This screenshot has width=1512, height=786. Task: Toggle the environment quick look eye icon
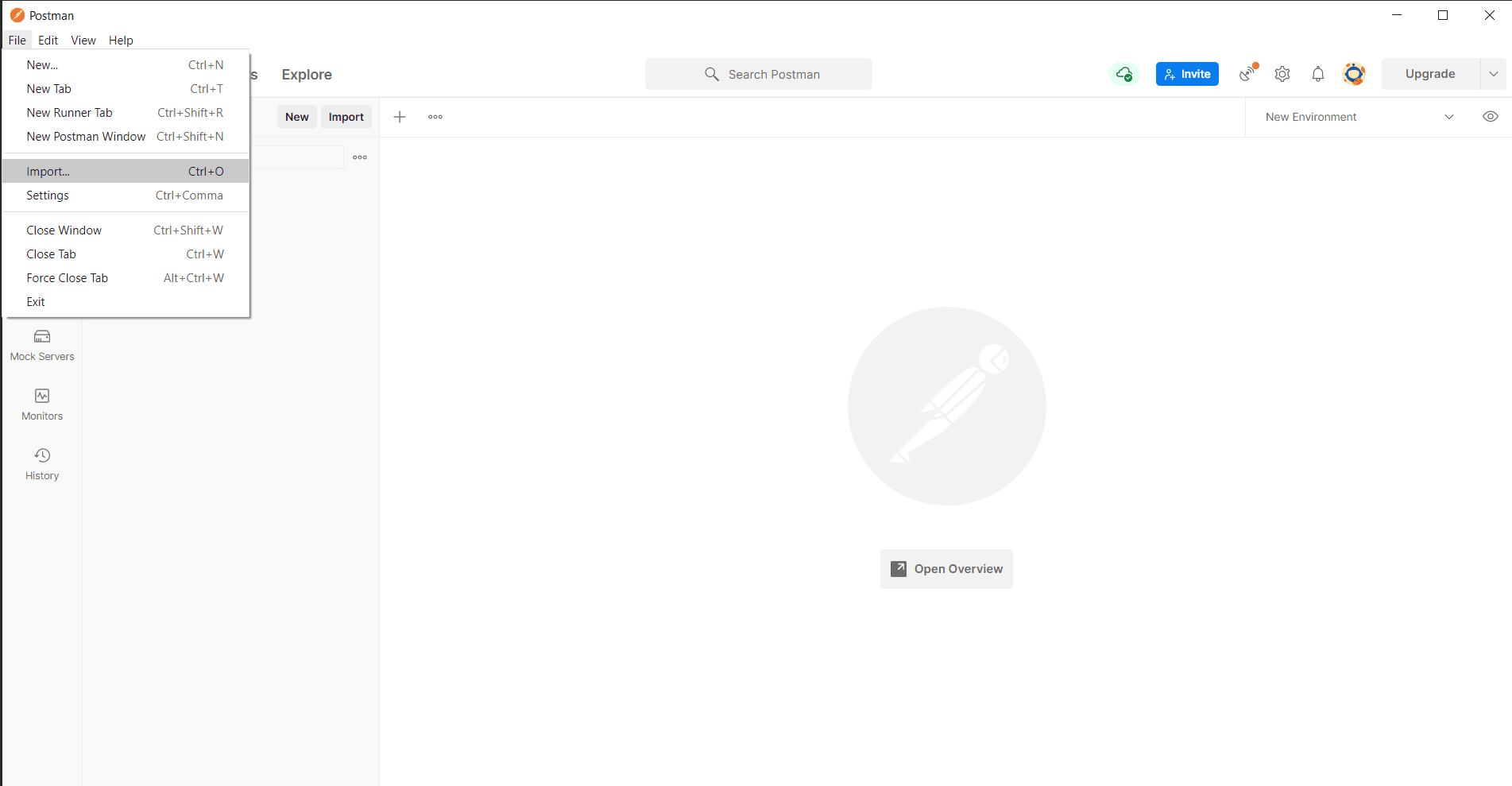(1491, 117)
